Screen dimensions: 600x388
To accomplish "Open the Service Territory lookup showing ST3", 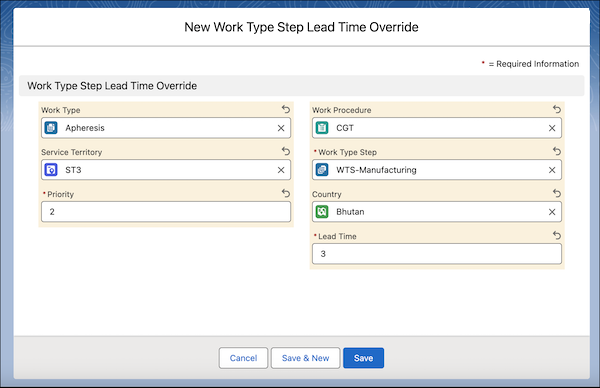I will point(166,170).
